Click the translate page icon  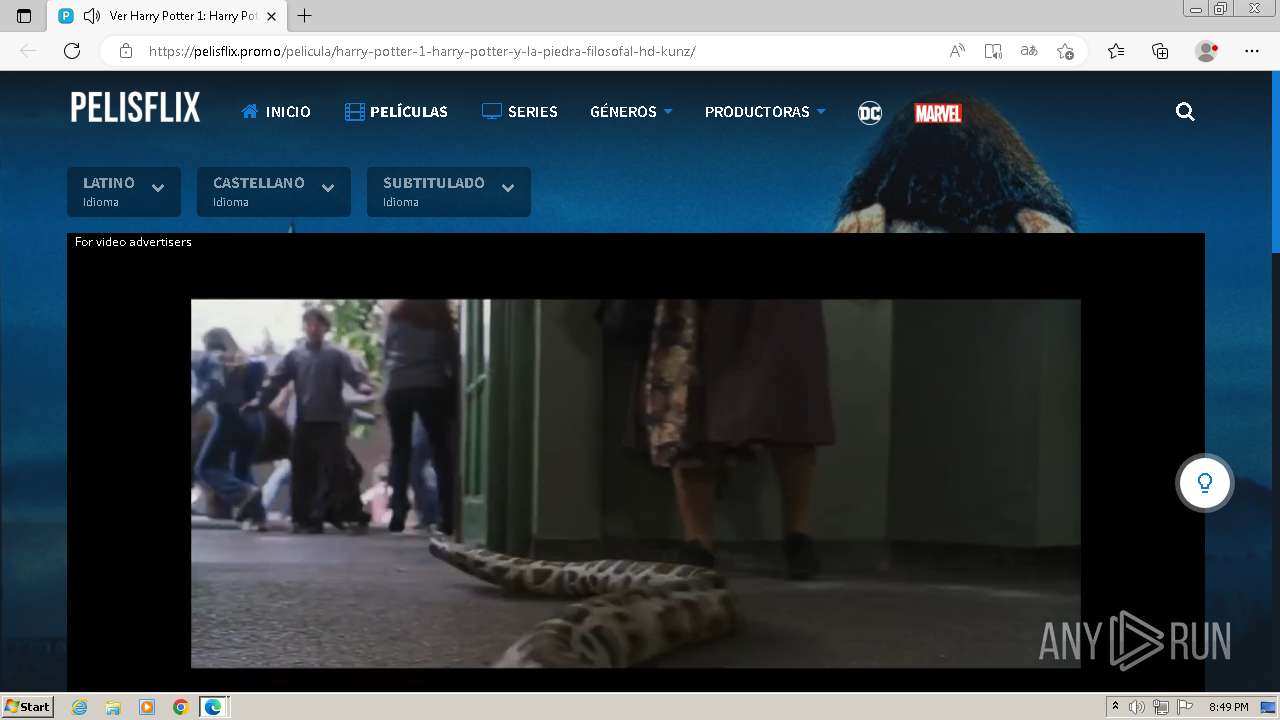pos(1029,51)
